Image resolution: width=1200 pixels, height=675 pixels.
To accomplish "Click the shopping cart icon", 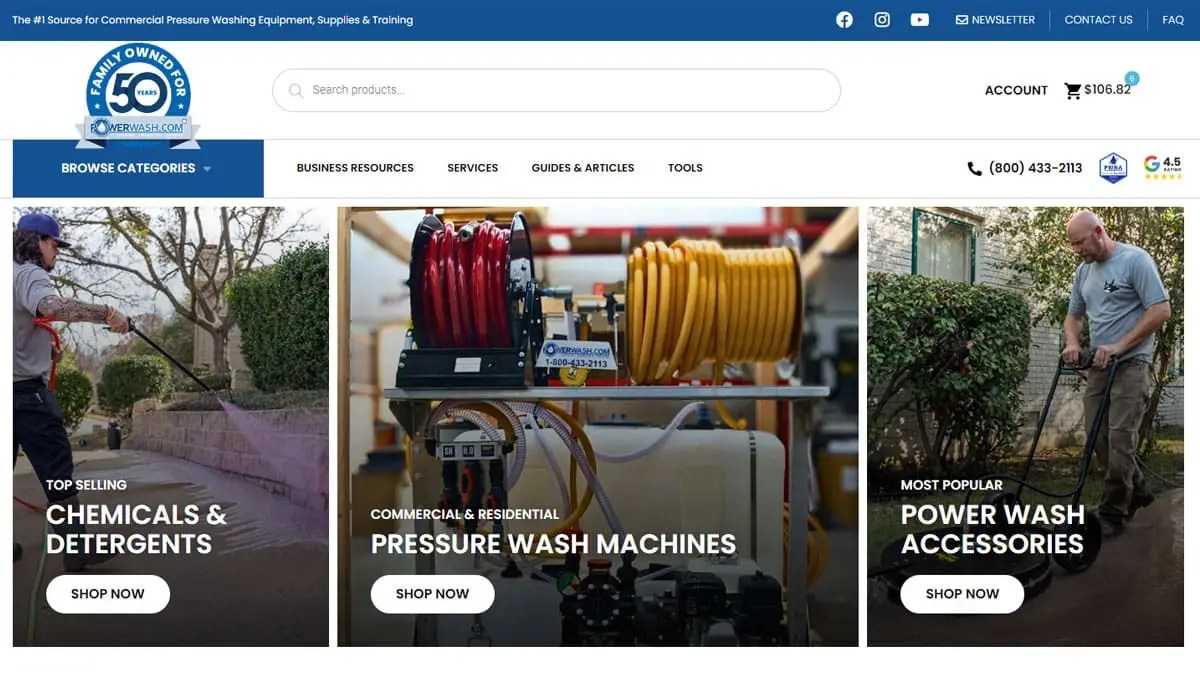I will [1072, 90].
